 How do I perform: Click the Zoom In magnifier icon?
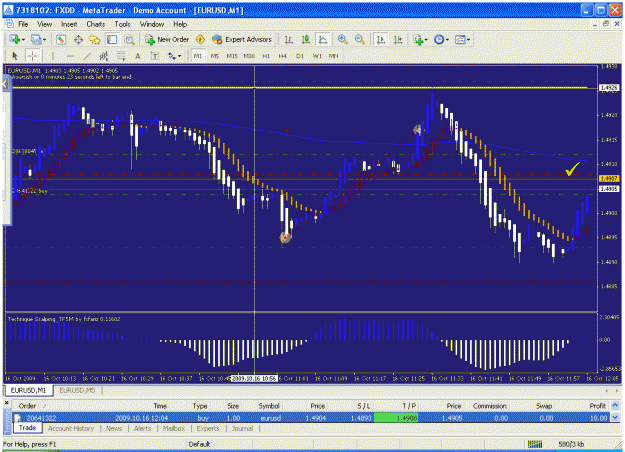click(x=342, y=39)
